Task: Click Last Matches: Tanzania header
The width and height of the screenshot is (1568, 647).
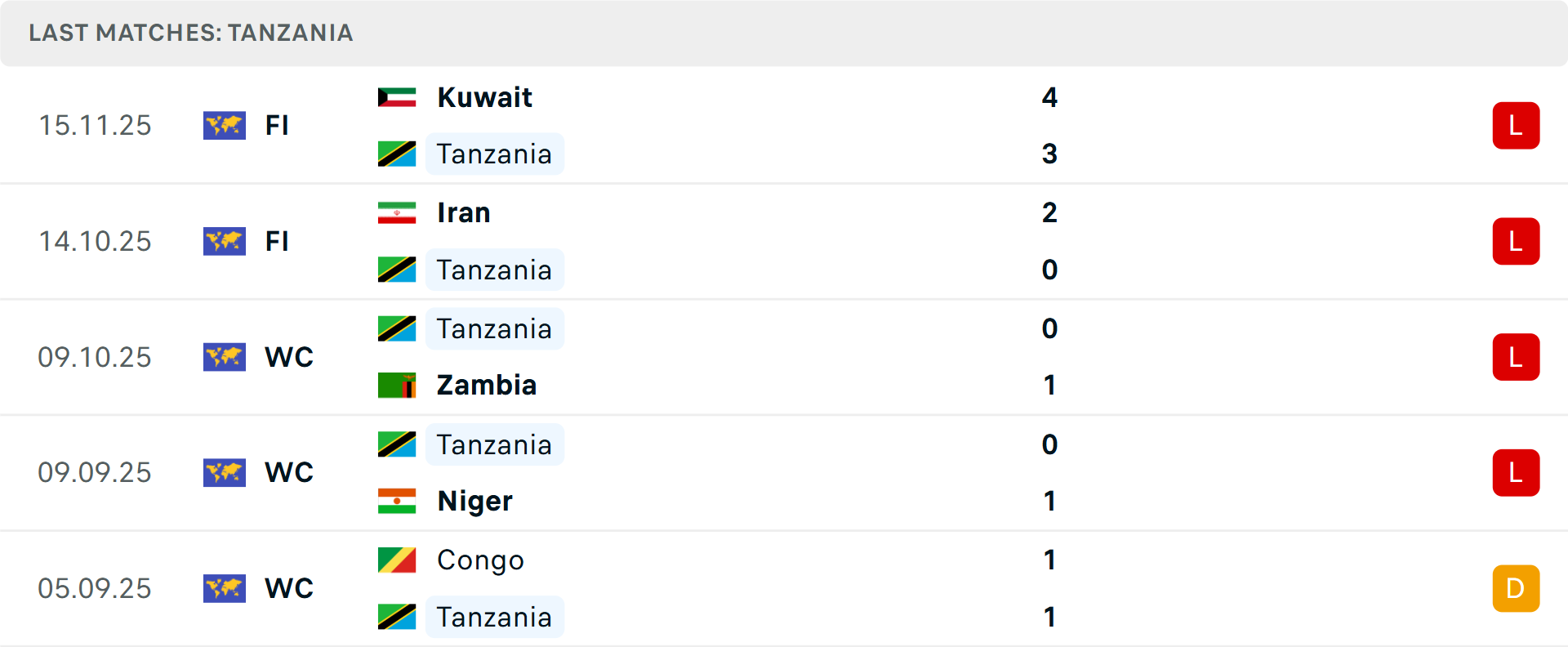Action: tap(191, 33)
